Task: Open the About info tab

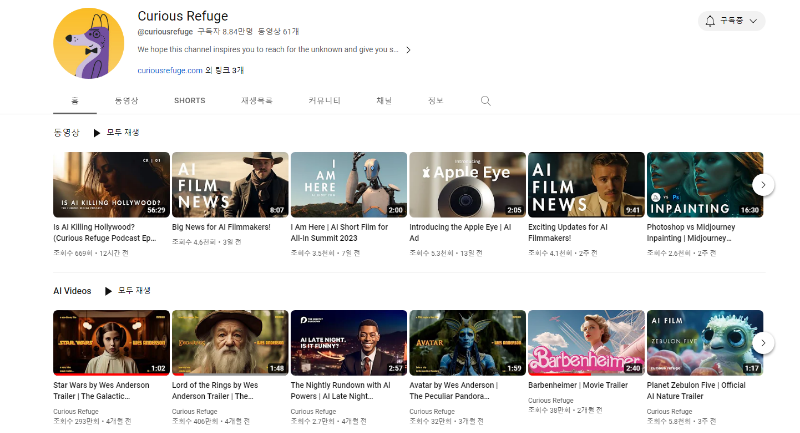Action: point(435,100)
